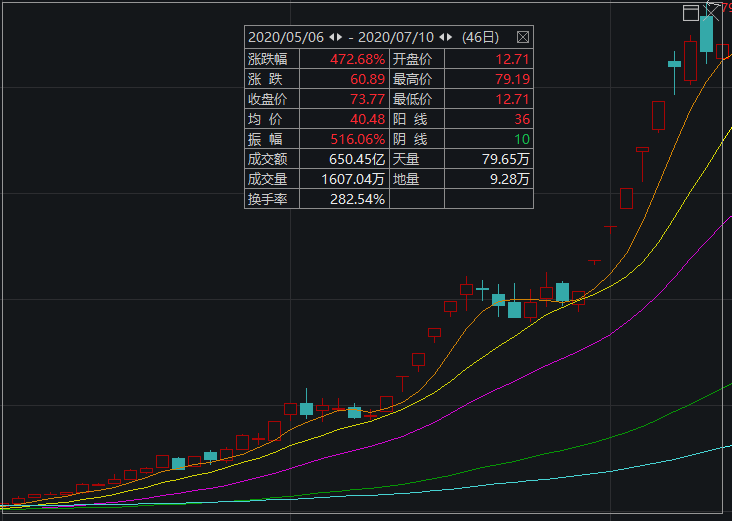
Task: Click the (46日) day count label
Action: click(x=480, y=37)
